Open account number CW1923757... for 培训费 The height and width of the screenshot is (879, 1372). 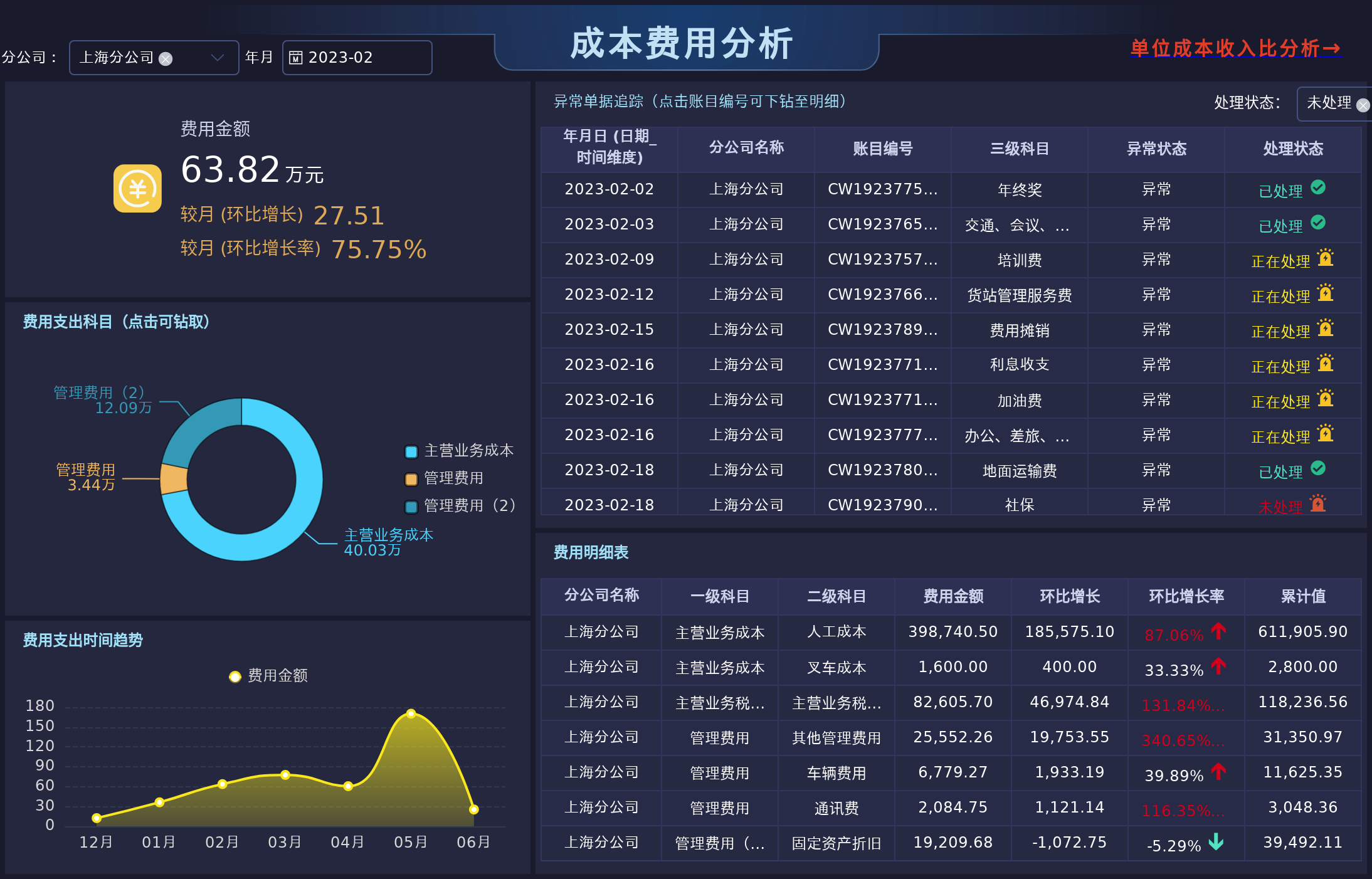pos(882,260)
